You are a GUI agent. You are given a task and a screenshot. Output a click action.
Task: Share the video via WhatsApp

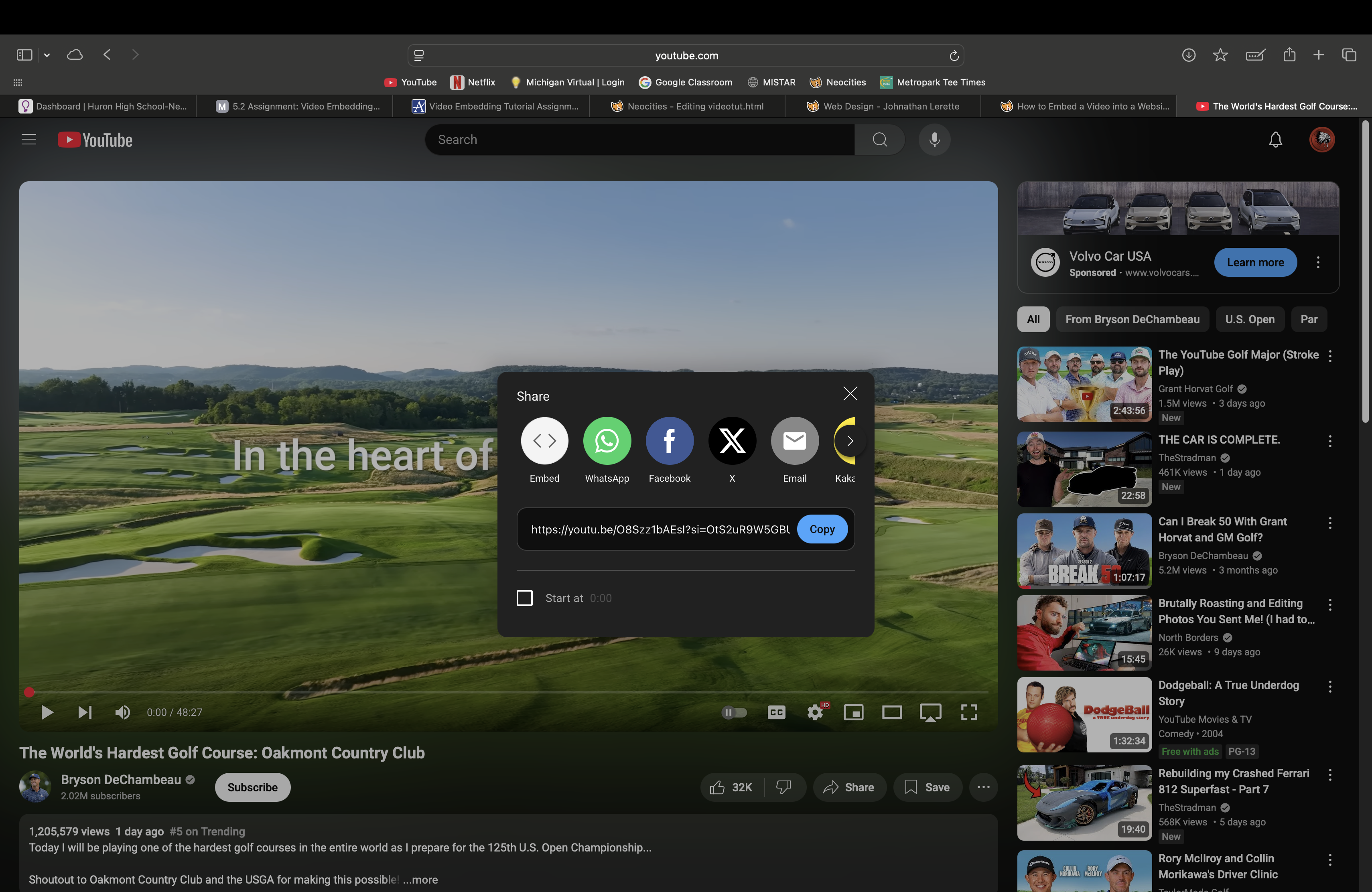(x=607, y=441)
